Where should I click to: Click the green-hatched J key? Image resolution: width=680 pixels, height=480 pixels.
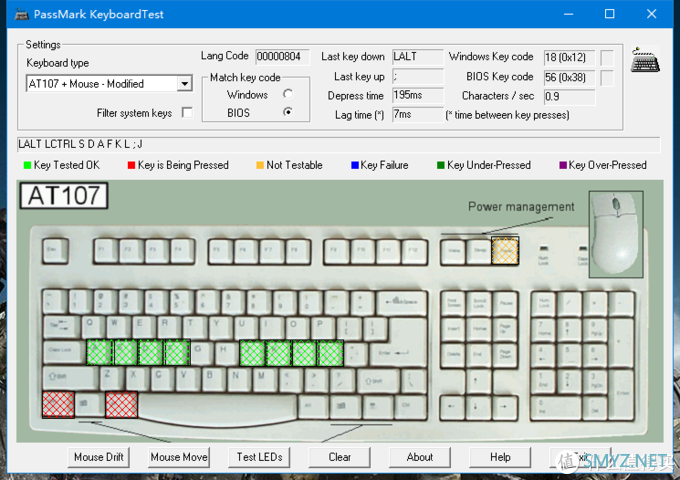(252, 353)
